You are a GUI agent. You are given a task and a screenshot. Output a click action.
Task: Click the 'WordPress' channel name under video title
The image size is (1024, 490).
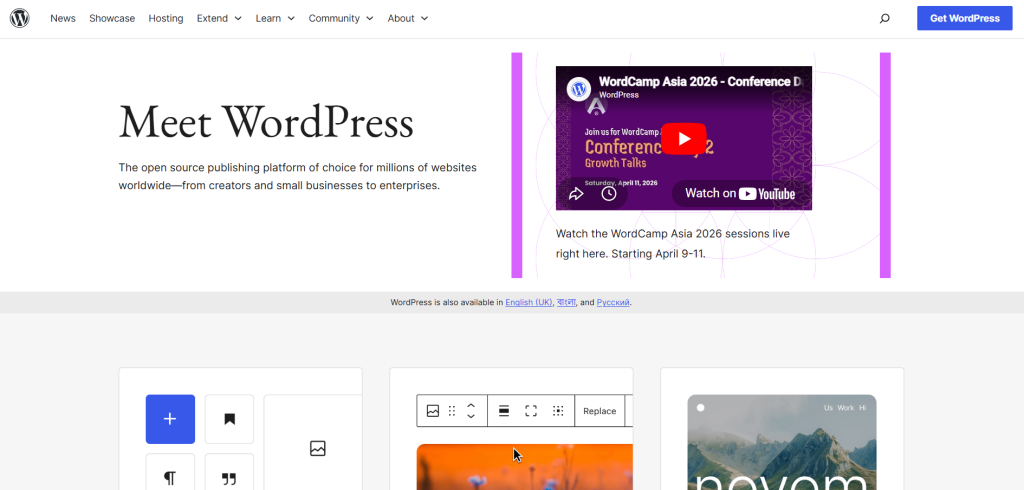click(618, 95)
